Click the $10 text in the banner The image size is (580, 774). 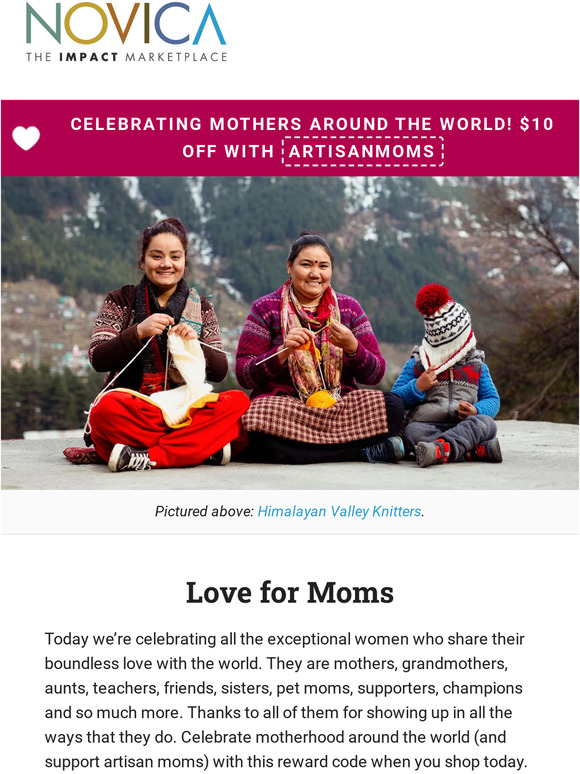coord(537,124)
